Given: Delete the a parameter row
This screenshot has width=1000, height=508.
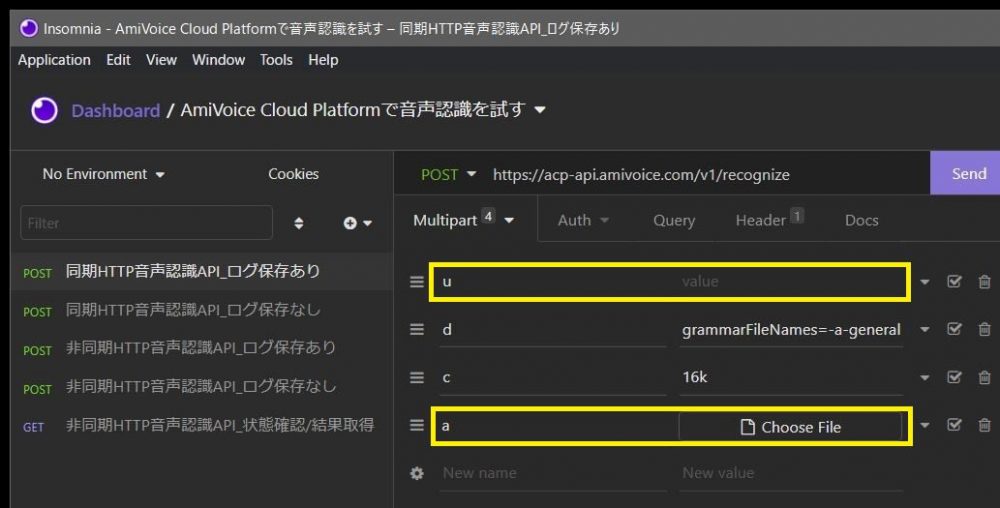Looking at the screenshot, I should point(985,425).
